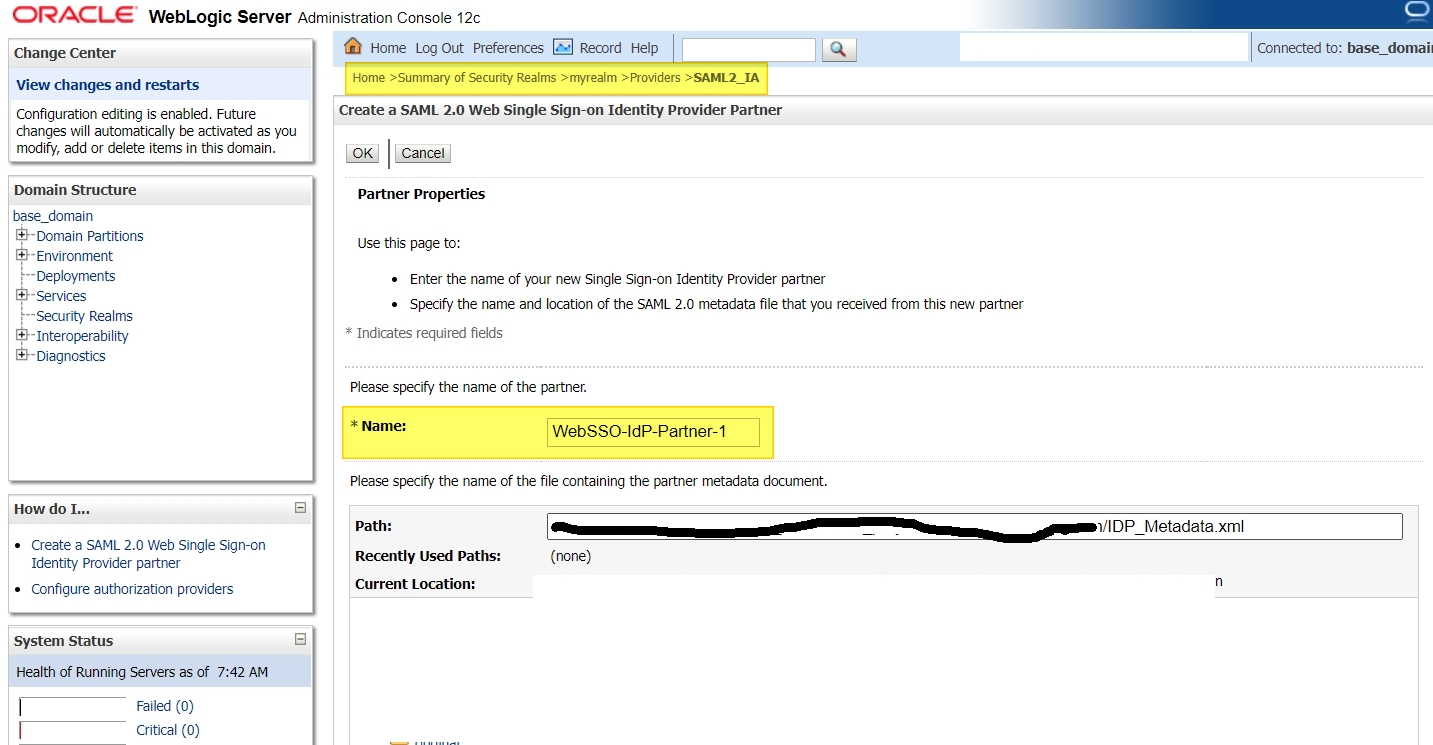This screenshot has height=745, width=1433.
Task: Click the Partner Properties heading
Action: (421, 194)
